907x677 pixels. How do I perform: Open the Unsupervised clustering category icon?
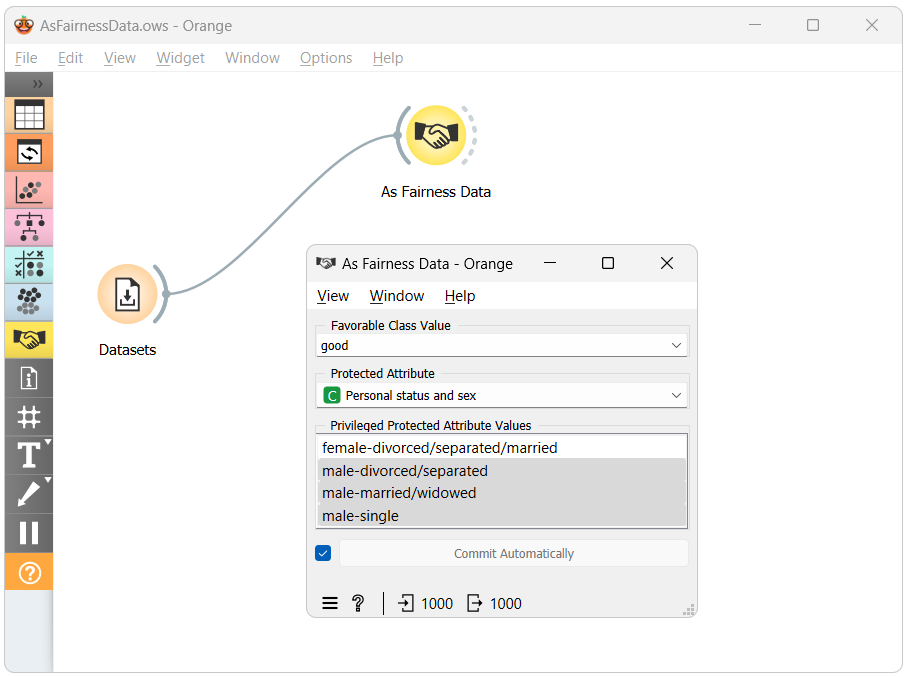29,301
